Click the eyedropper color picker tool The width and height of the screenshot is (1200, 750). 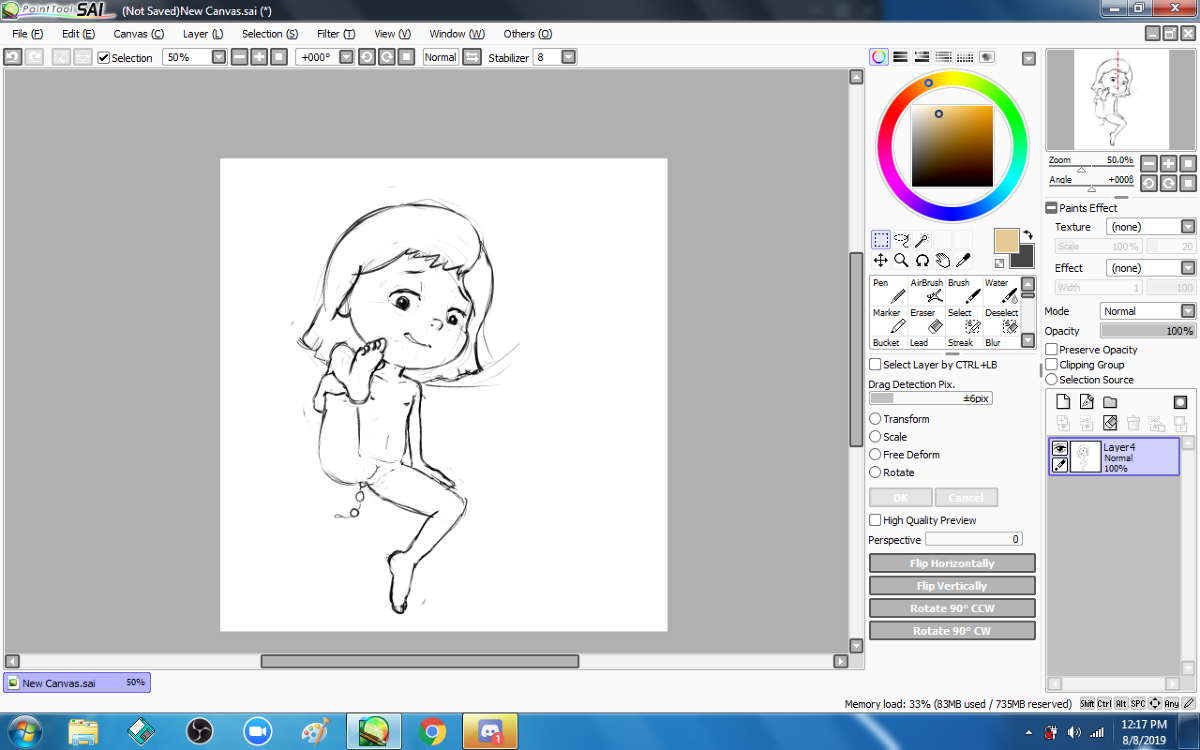[963, 260]
